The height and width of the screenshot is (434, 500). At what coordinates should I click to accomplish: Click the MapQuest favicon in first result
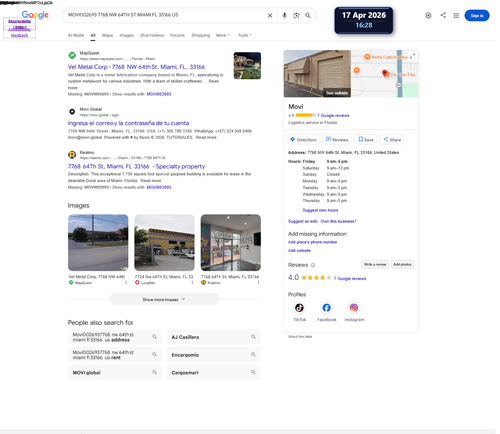pyautogui.click(x=72, y=56)
